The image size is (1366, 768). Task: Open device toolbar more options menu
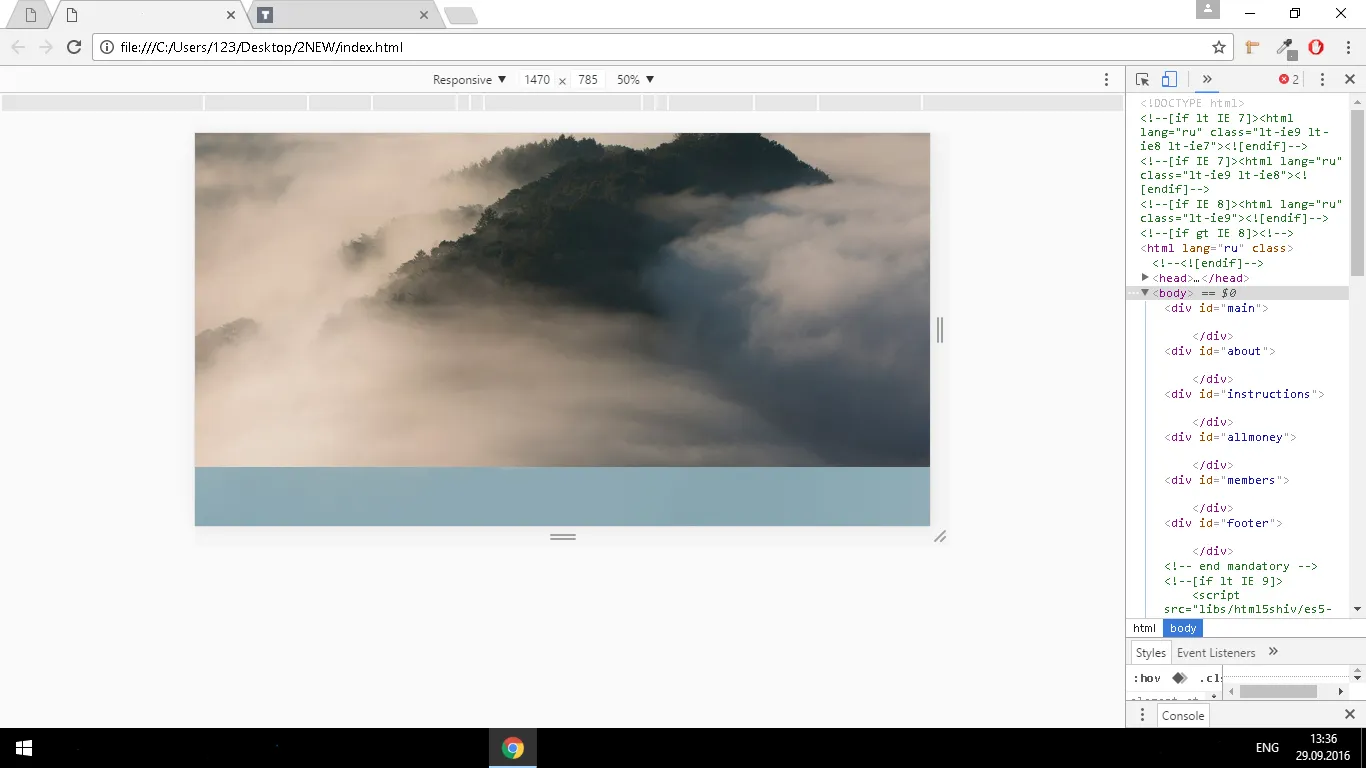click(1106, 80)
